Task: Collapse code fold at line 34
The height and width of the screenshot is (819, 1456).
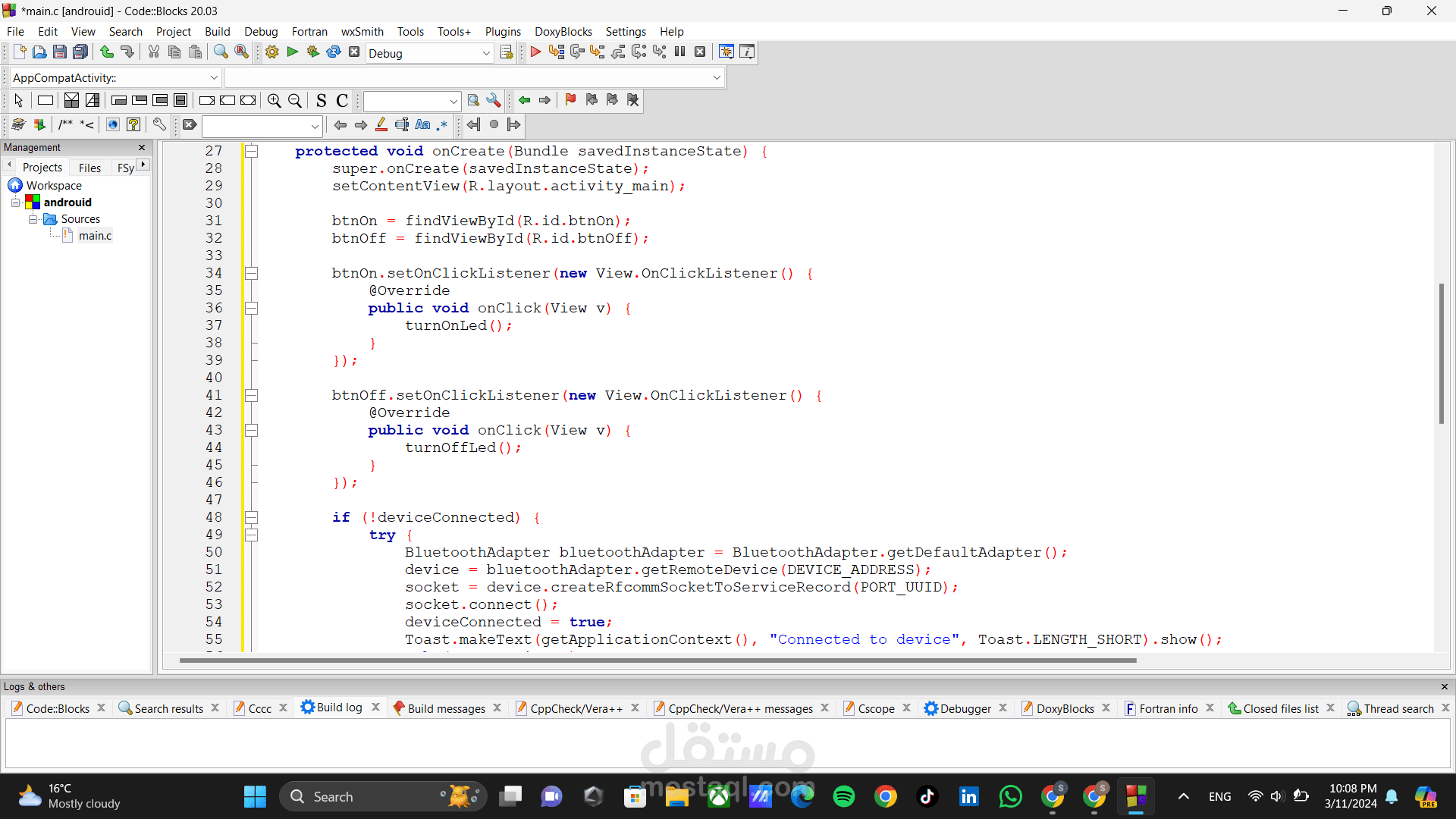Action: click(x=252, y=273)
